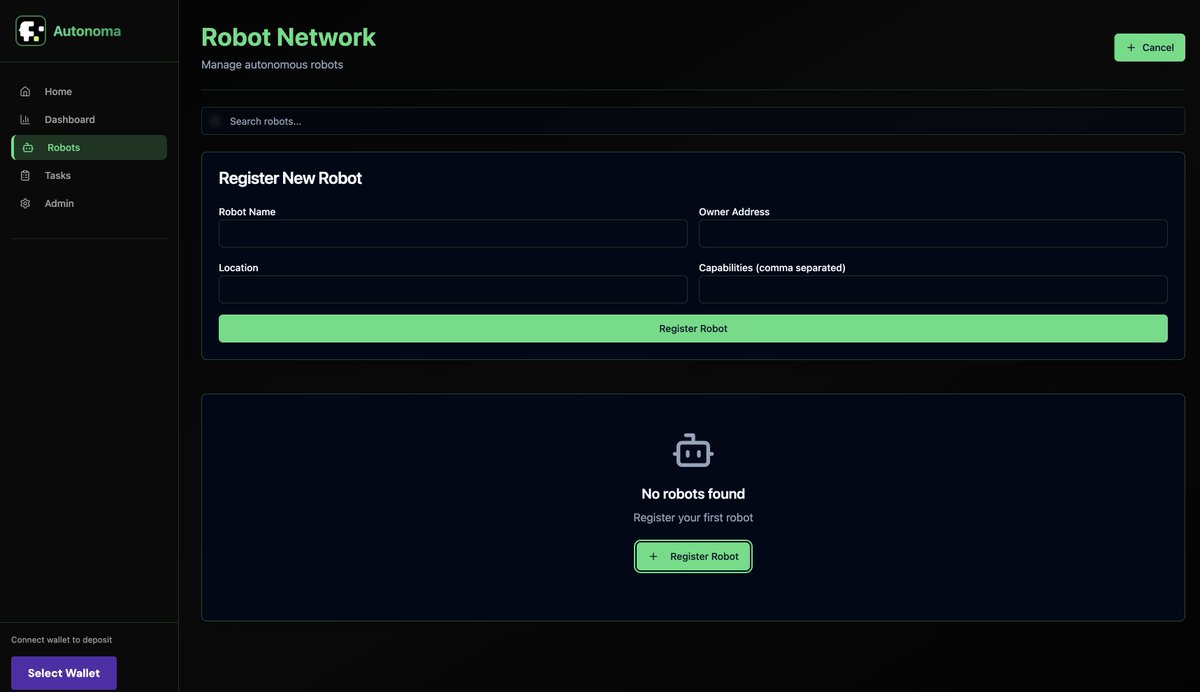1200x692 pixels.
Task: Click the Capabilities (comma separated) label
Action: pyautogui.click(x=772, y=268)
